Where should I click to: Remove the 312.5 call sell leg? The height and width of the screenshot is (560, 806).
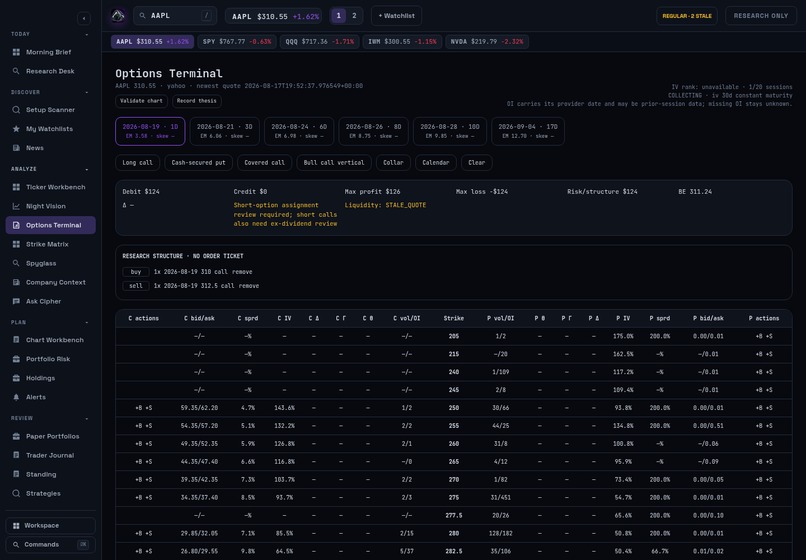point(248,285)
